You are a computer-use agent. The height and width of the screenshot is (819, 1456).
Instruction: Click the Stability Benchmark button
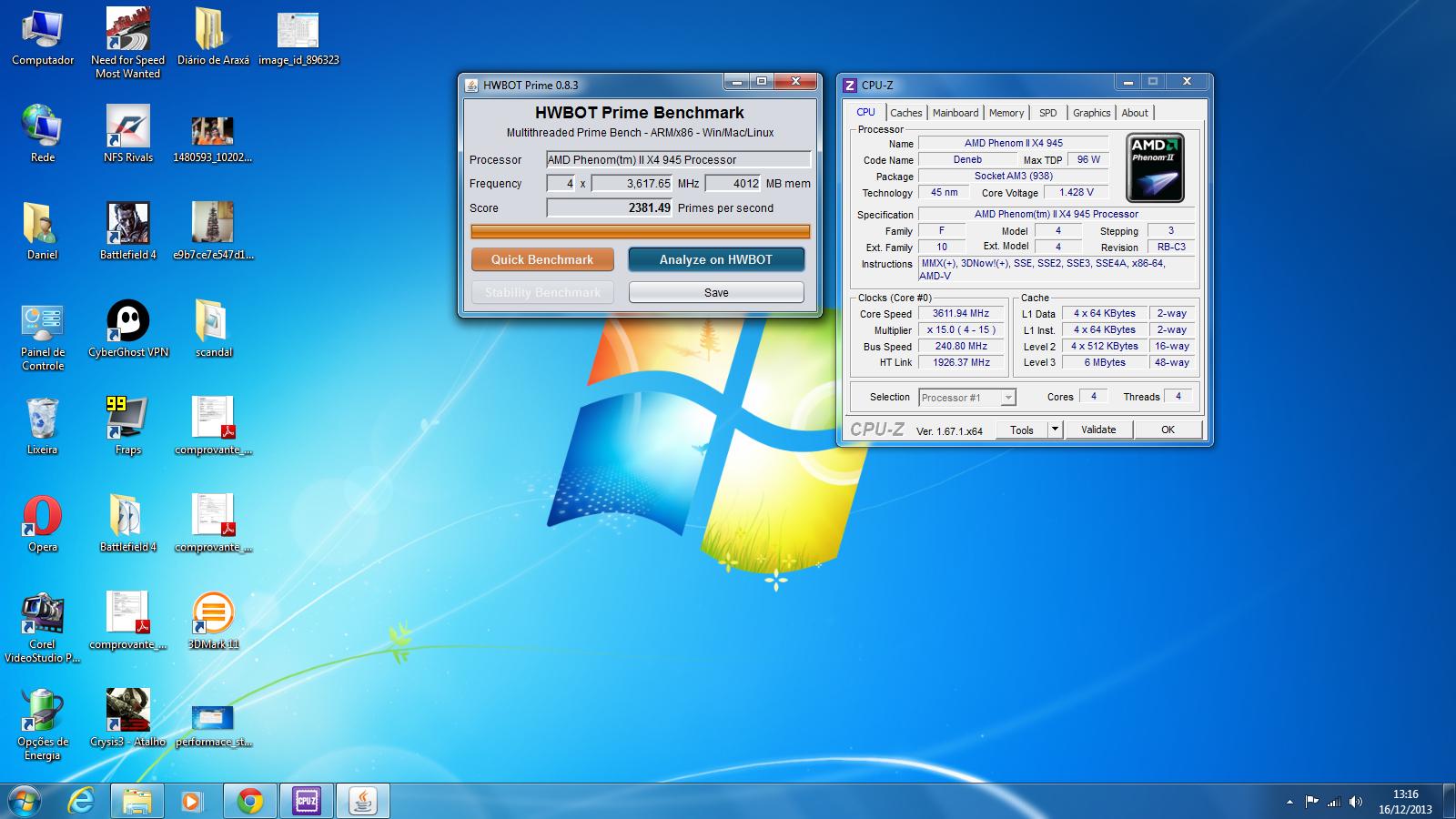pyautogui.click(x=542, y=292)
